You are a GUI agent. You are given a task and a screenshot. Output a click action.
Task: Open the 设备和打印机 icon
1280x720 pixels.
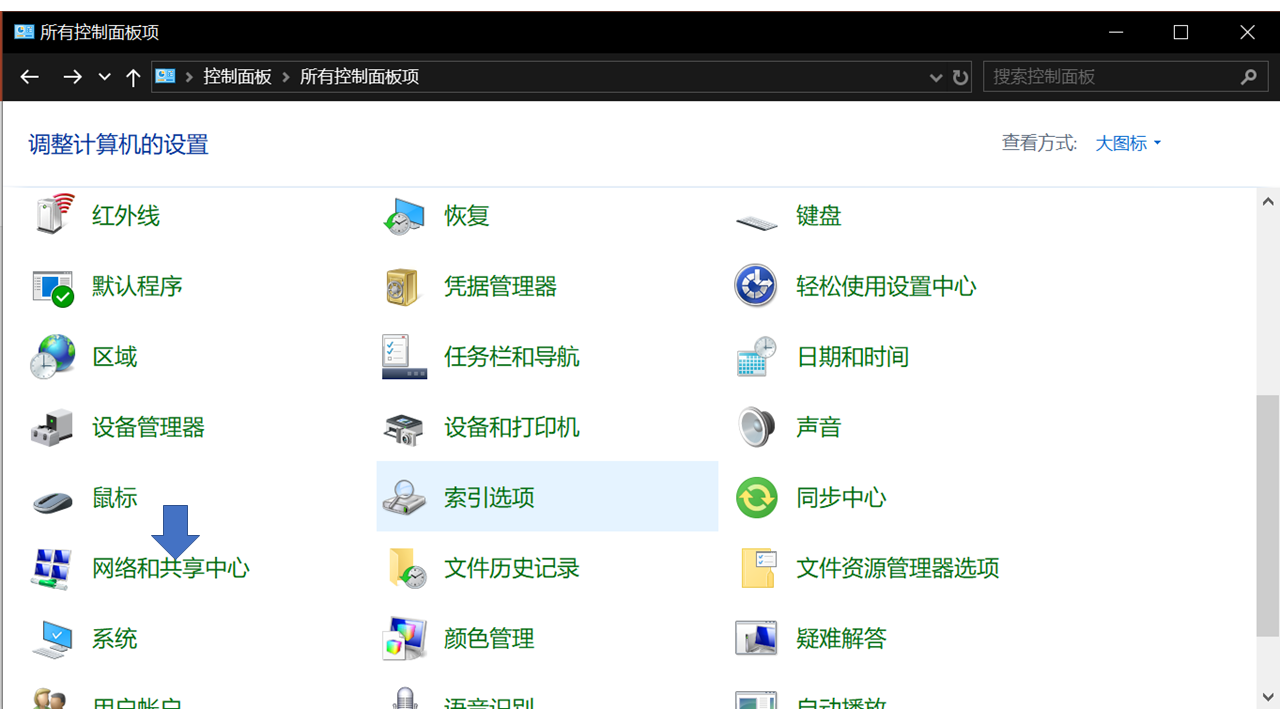[405, 429]
